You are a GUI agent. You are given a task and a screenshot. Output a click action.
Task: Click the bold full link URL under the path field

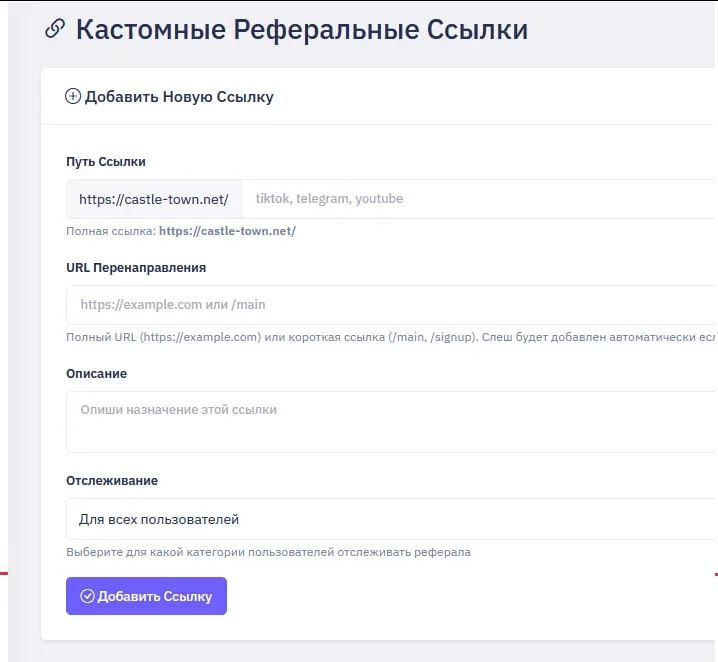pos(227,231)
